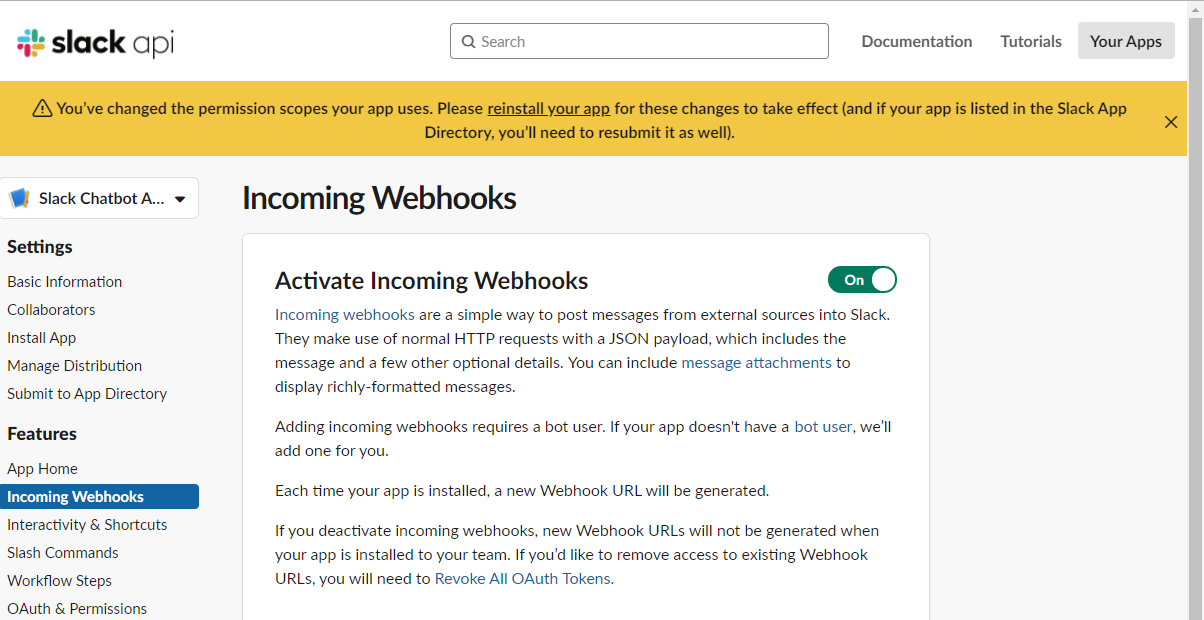Click the Incoming Webhooks page heading

[379, 198]
